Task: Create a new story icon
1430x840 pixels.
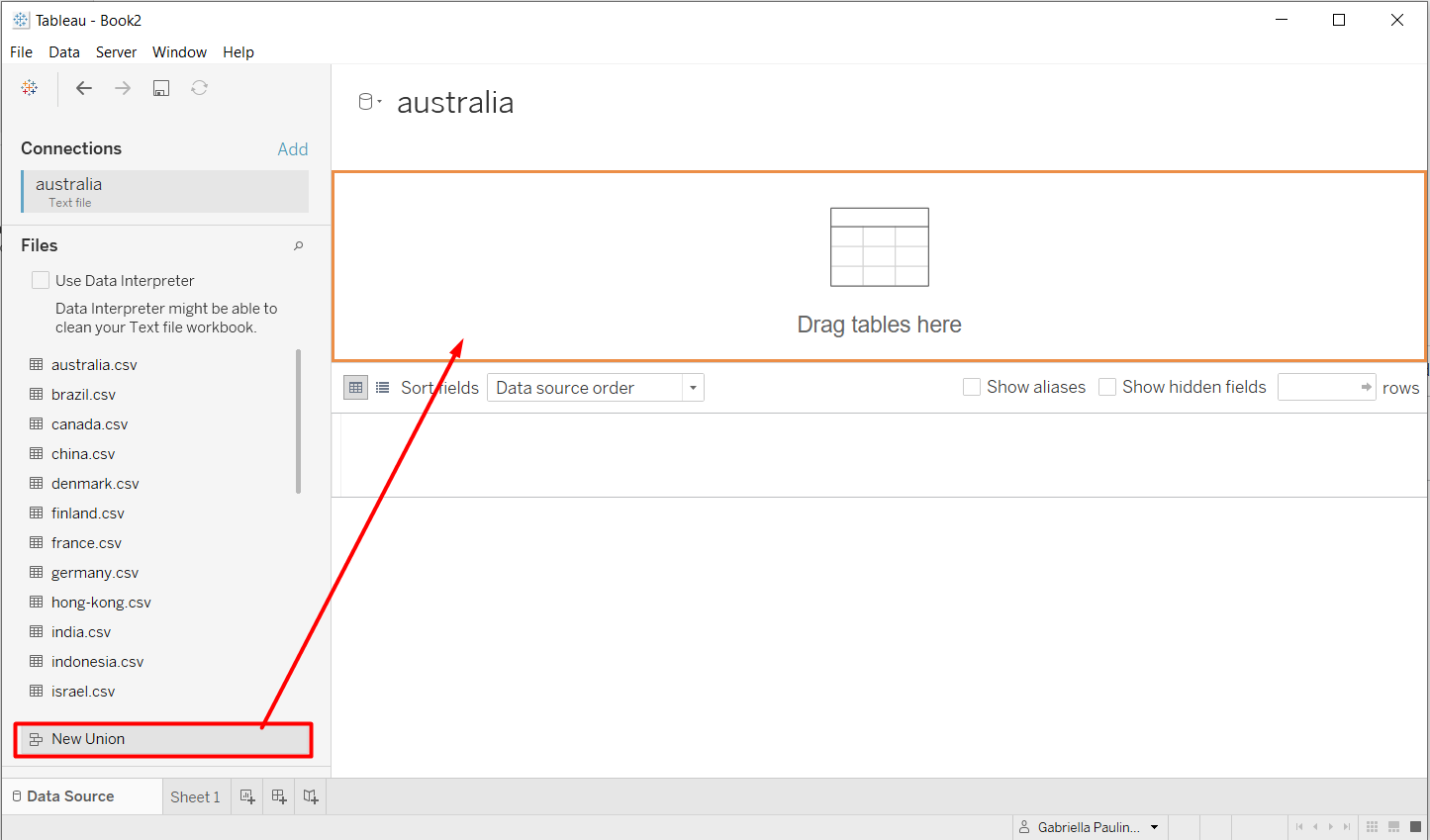Action: pos(311,796)
